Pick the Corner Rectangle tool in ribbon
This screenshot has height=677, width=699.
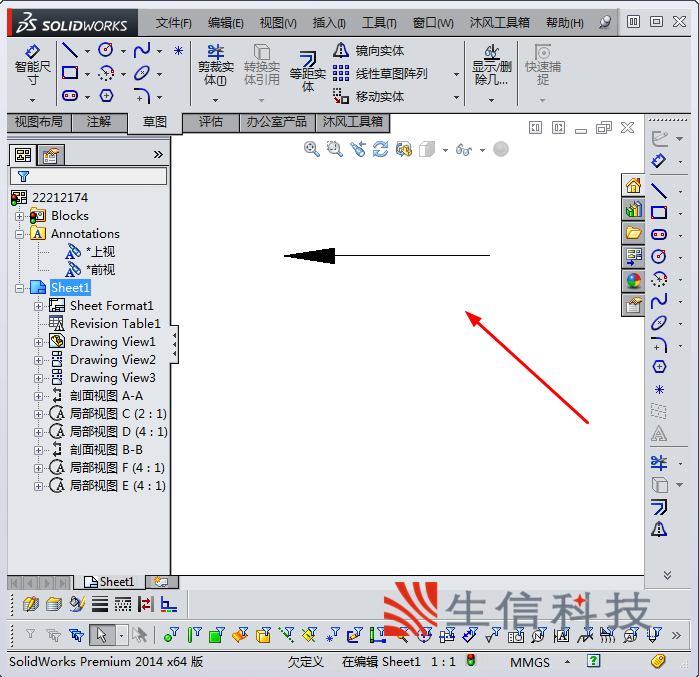[70, 73]
